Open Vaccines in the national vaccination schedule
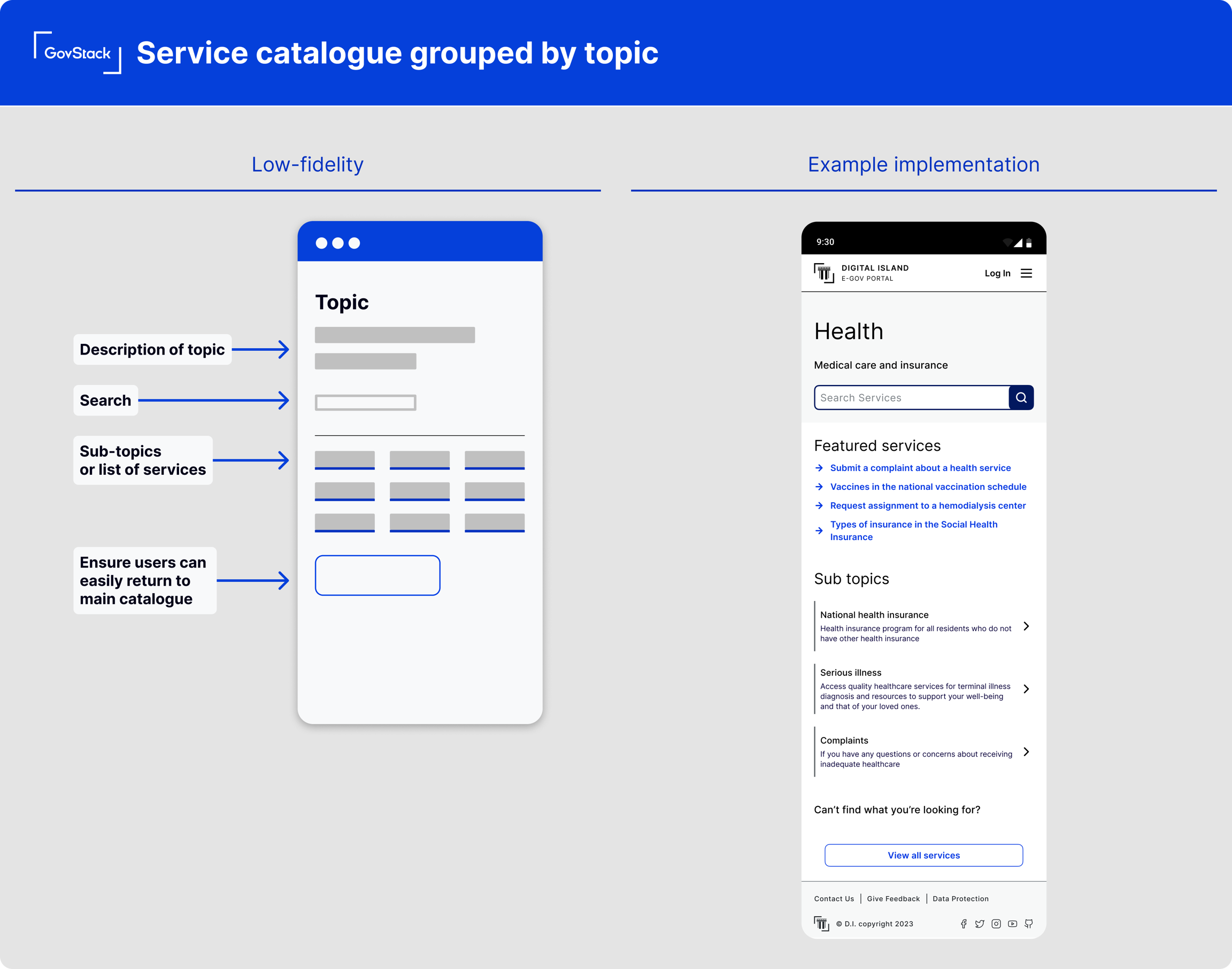Screen dimensions: 1232x969 (928, 487)
